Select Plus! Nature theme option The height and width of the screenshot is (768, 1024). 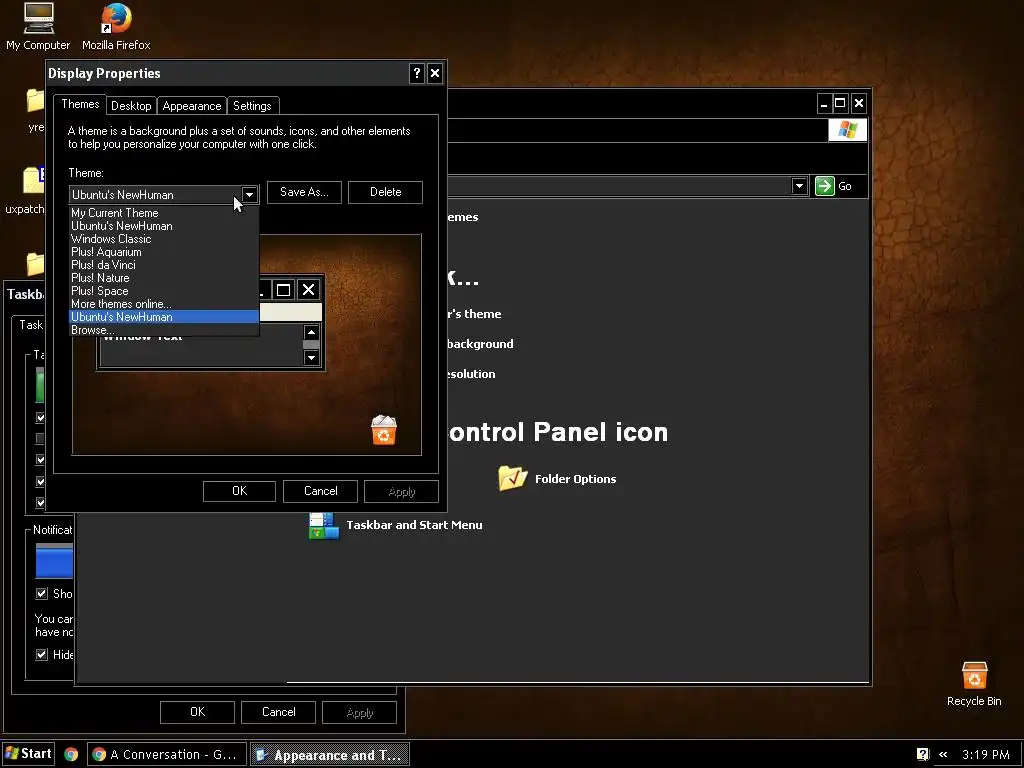point(164,278)
